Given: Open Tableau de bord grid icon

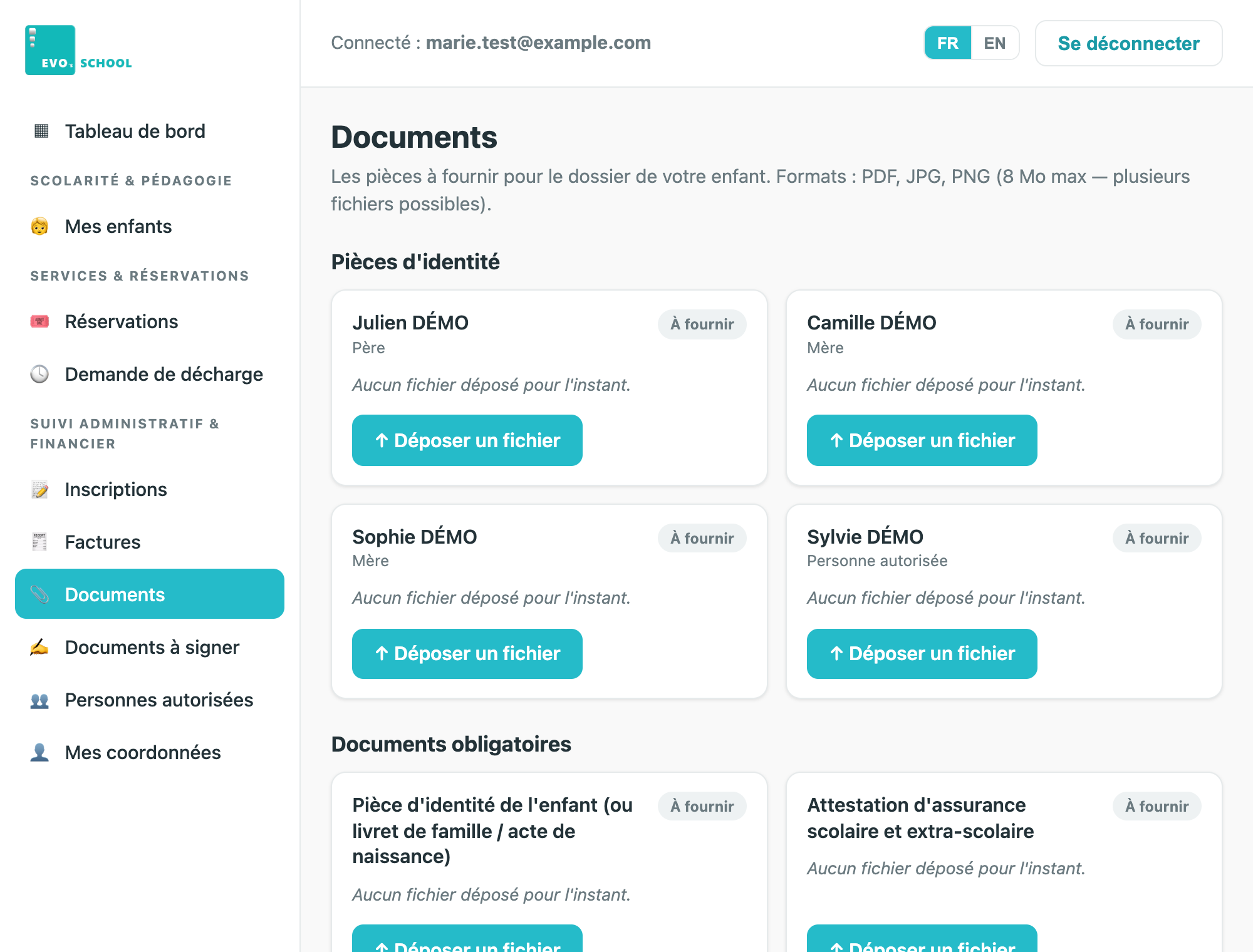Looking at the screenshot, I should (x=41, y=131).
